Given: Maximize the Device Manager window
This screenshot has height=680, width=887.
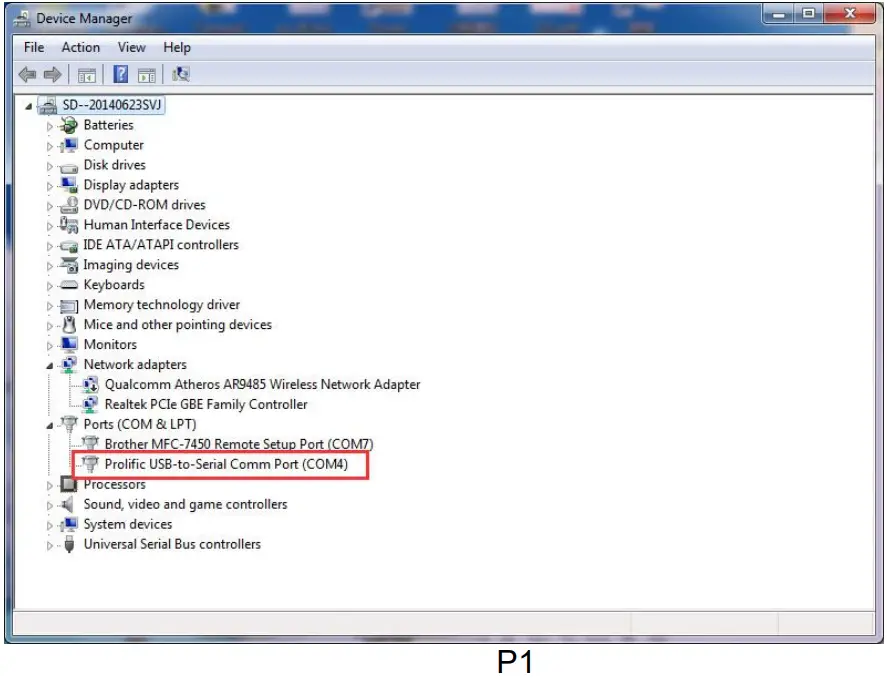Looking at the screenshot, I should click(809, 14).
